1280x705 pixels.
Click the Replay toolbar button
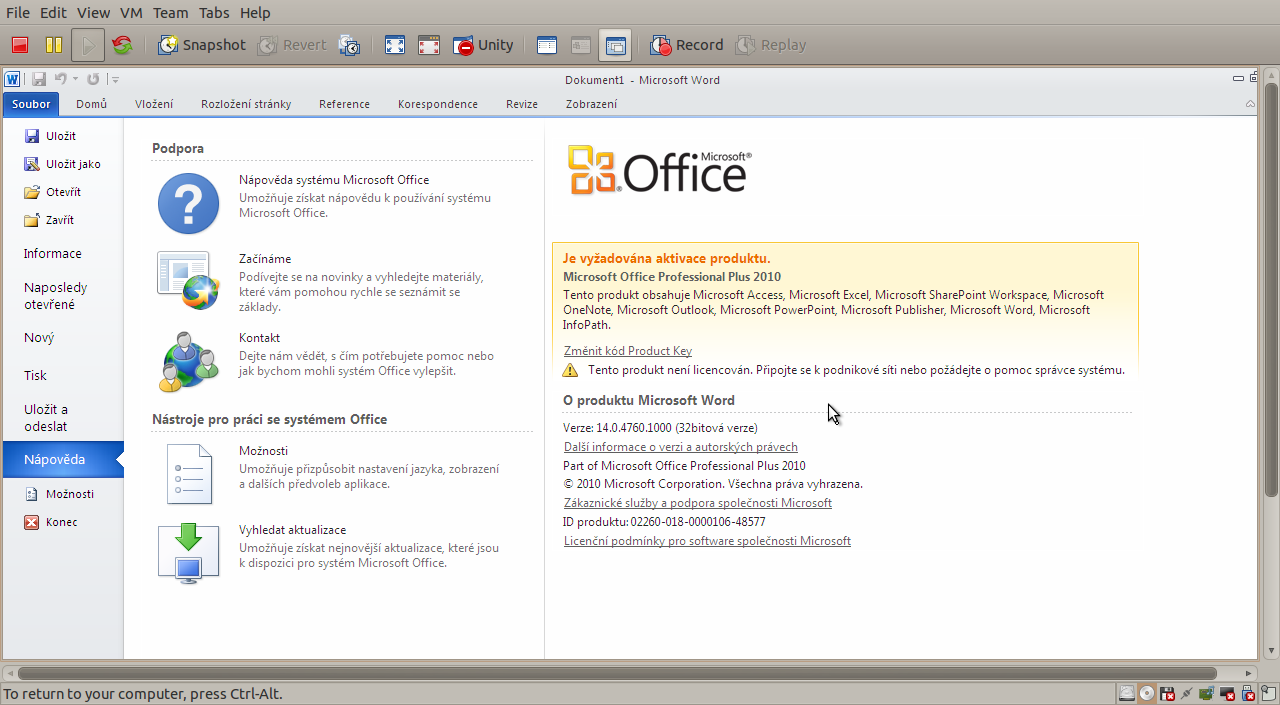coord(771,45)
